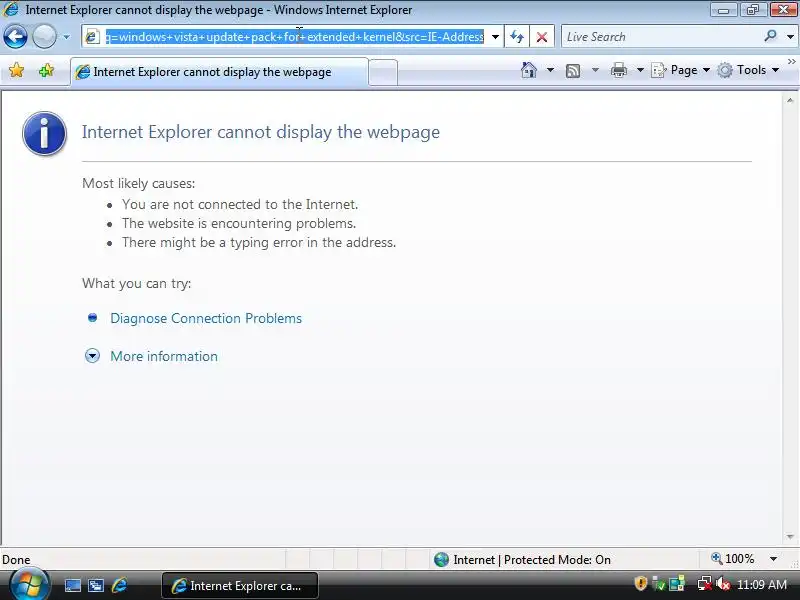Screen dimensions: 800x600
Task: Click Add to Favorites icon
Action: [x=46, y=70]
